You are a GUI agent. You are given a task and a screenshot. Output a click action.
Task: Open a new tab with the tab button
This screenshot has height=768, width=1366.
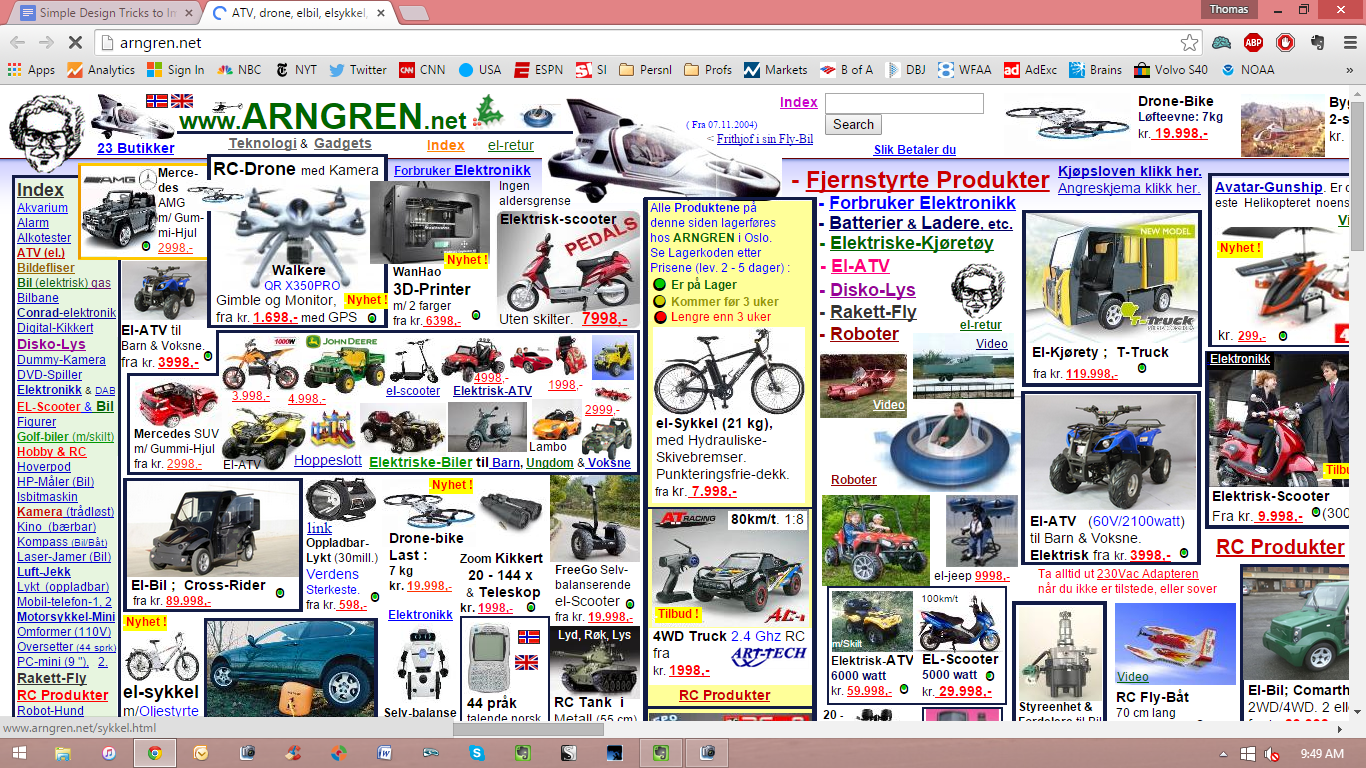[413, 13]
